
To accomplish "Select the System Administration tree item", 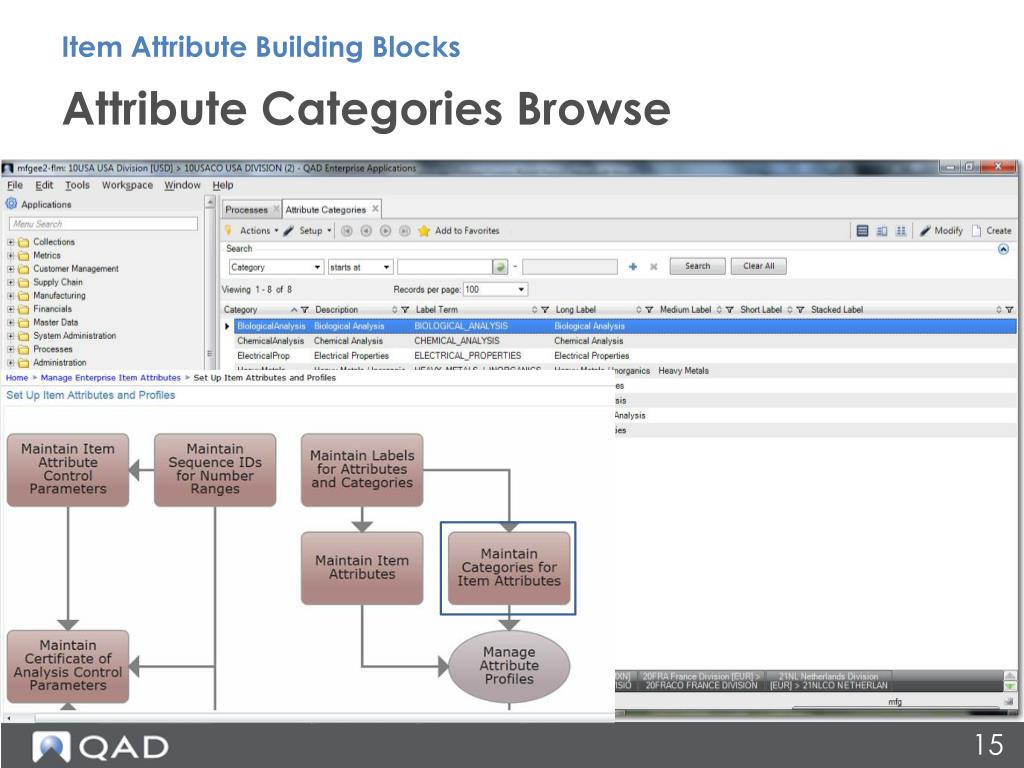I will [74, 336].
